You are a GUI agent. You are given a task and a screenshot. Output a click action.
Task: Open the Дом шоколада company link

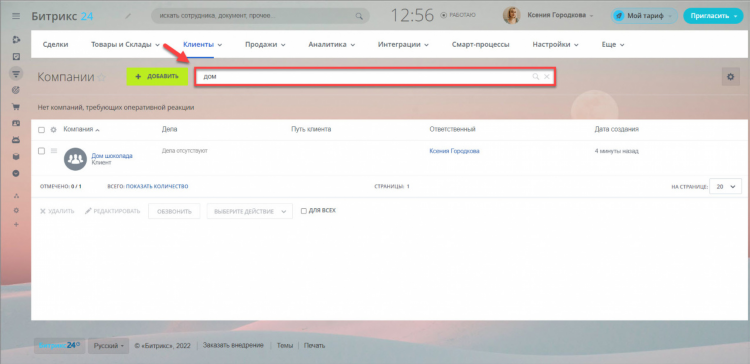tap(112, 156)
